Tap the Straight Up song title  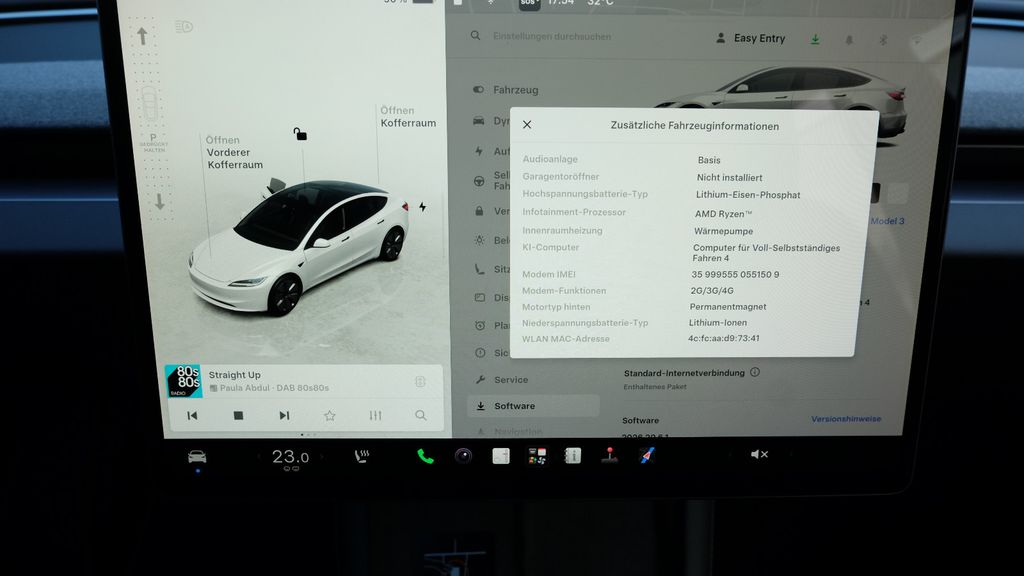pos(234,375)
